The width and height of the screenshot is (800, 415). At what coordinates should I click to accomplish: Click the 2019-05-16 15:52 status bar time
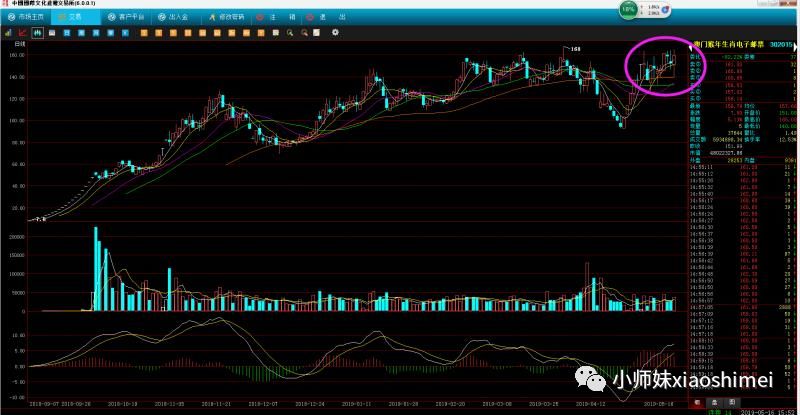(x=768, y=411)
